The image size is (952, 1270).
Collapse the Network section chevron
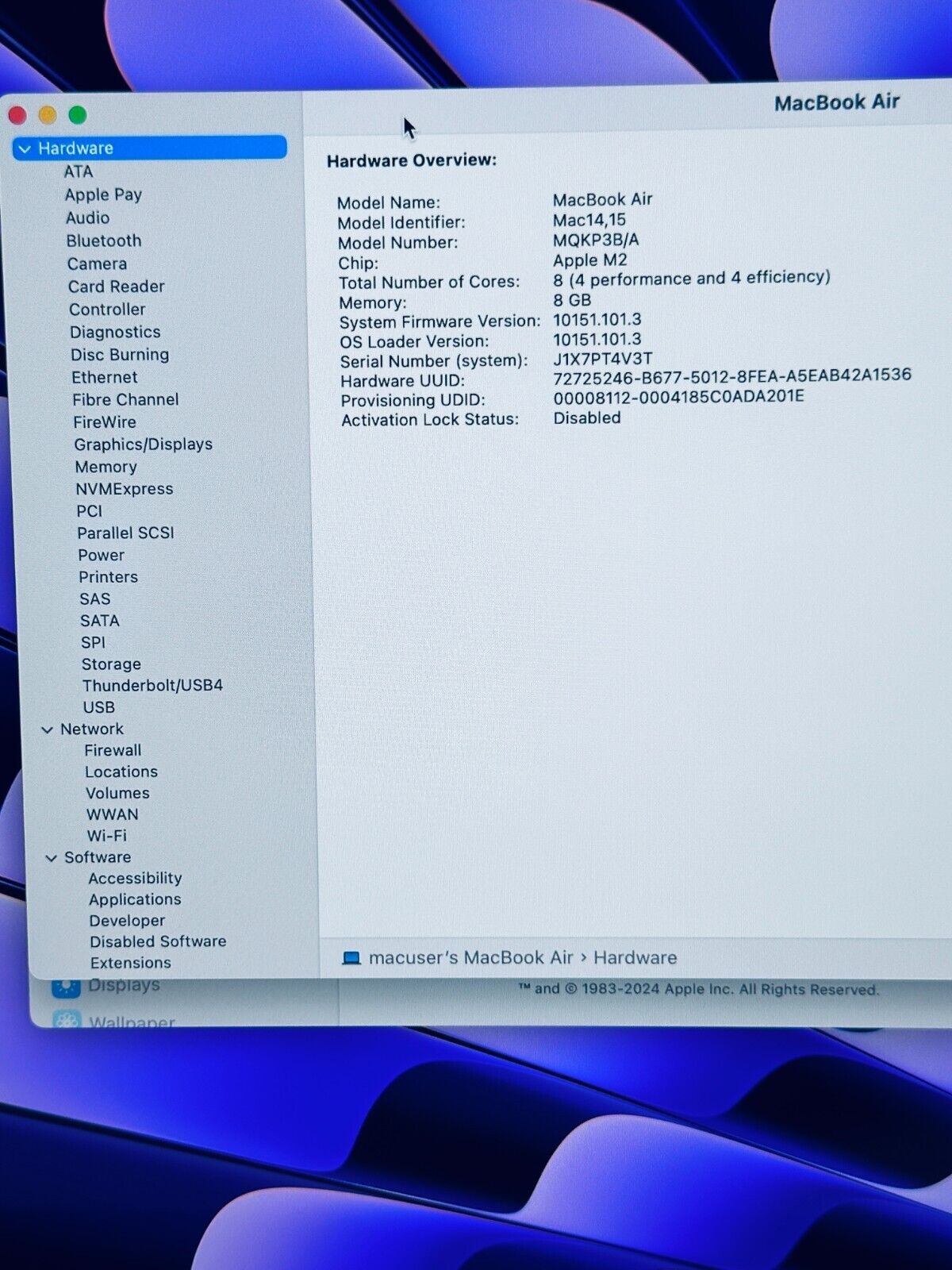(48, 729)
